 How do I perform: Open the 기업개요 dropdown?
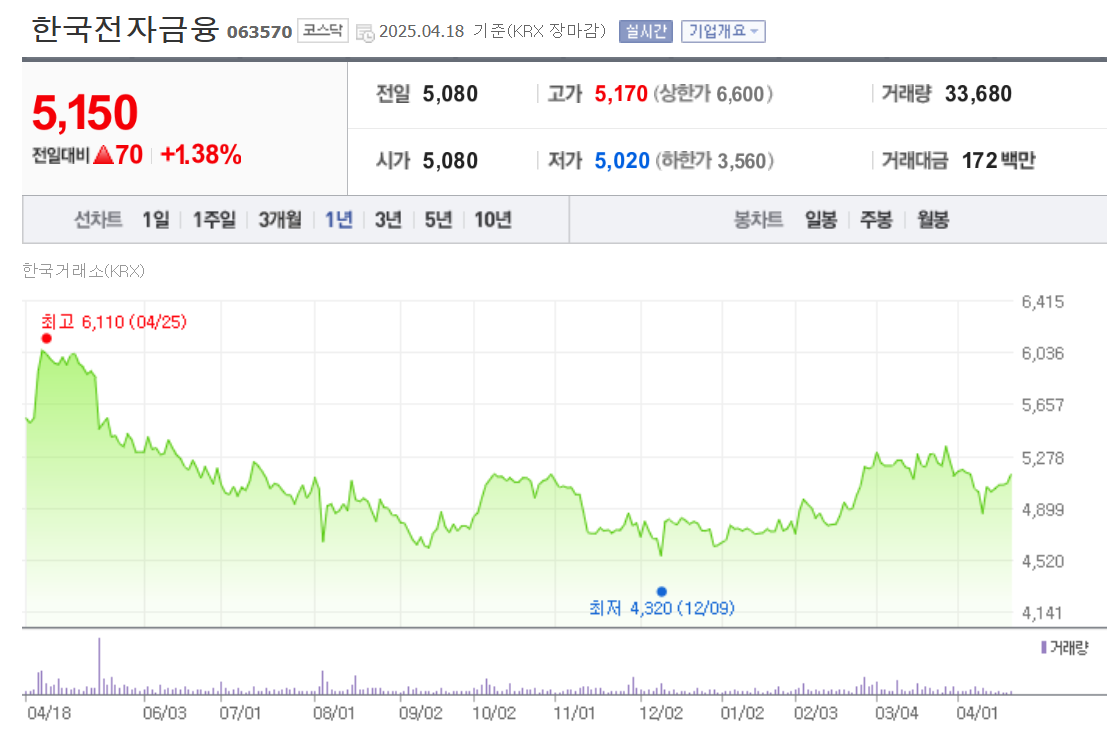click(723, 31)
